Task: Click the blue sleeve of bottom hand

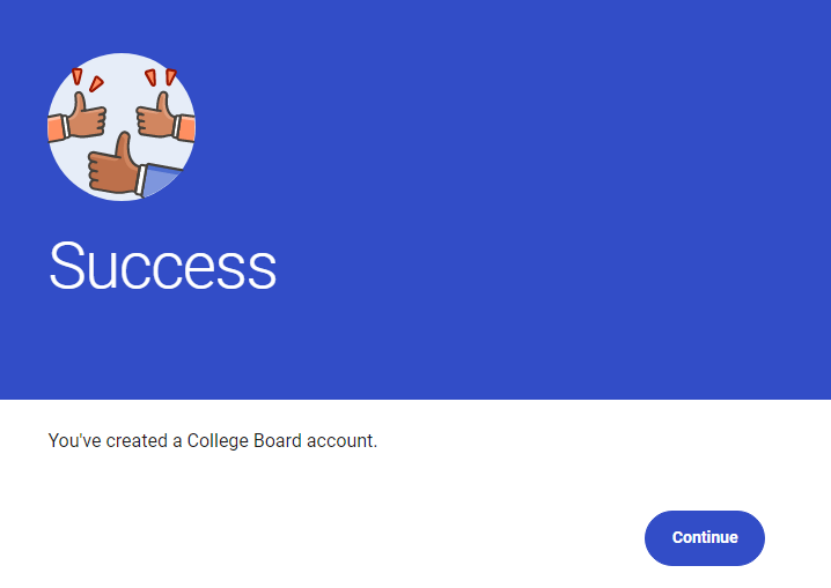Action: click(x=163, y=180)
